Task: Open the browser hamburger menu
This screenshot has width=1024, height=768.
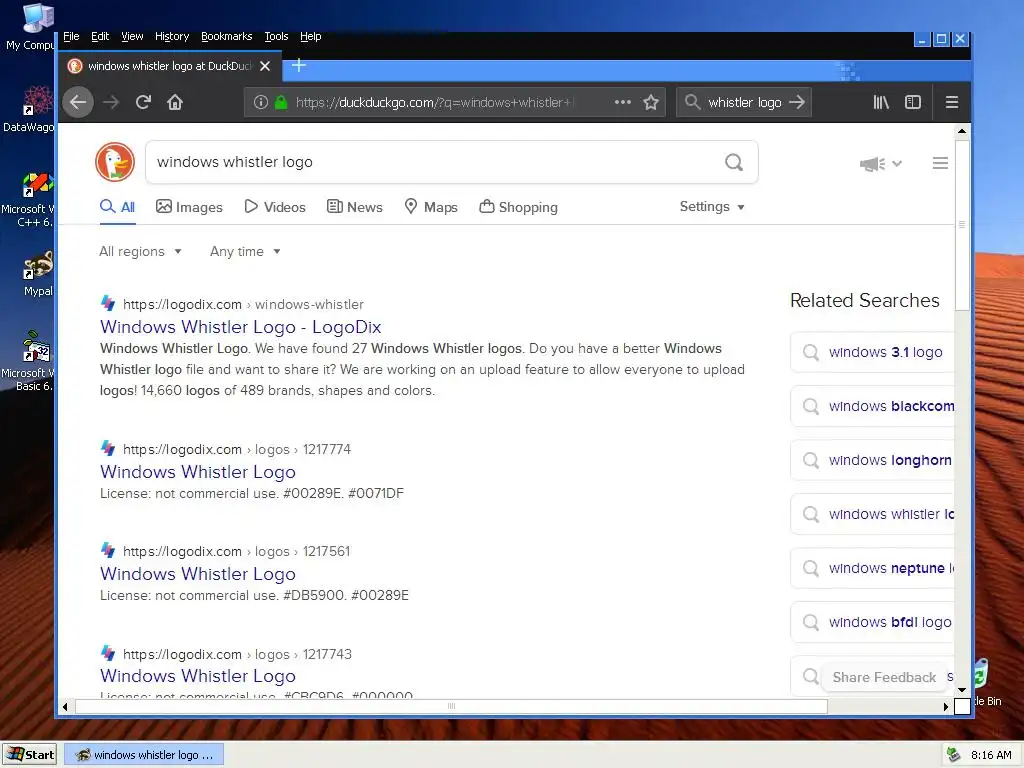Action: pos(952,102)
